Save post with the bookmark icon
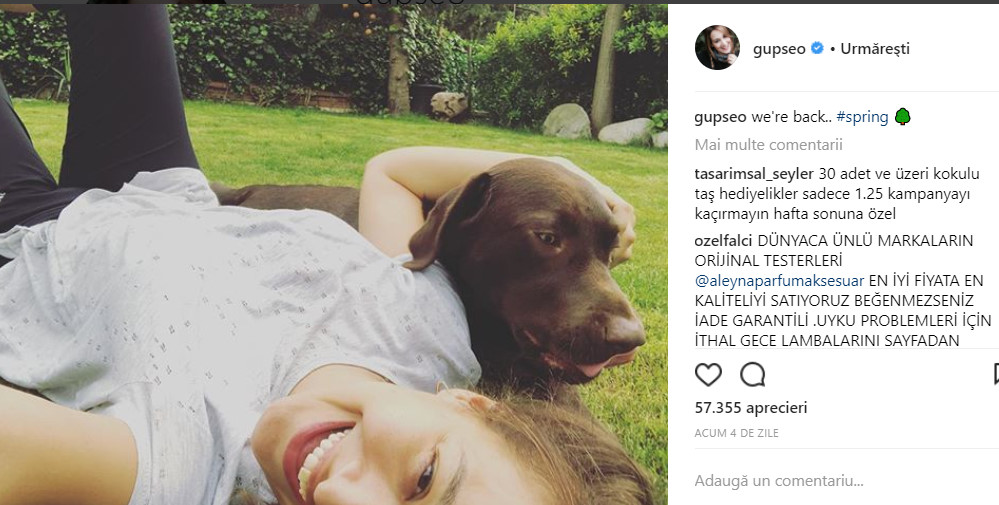The height and width of the screenshot is (505, 999). click(996, 374)
